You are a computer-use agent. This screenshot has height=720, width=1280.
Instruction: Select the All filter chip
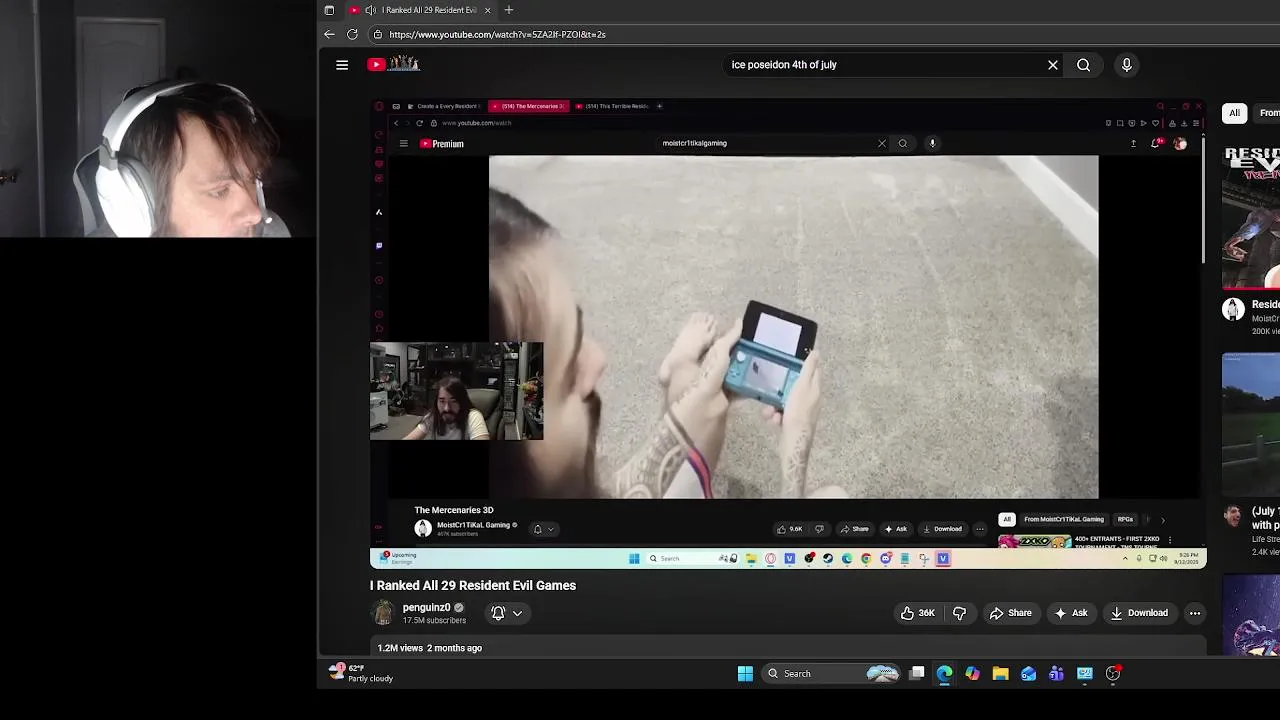1234,113
